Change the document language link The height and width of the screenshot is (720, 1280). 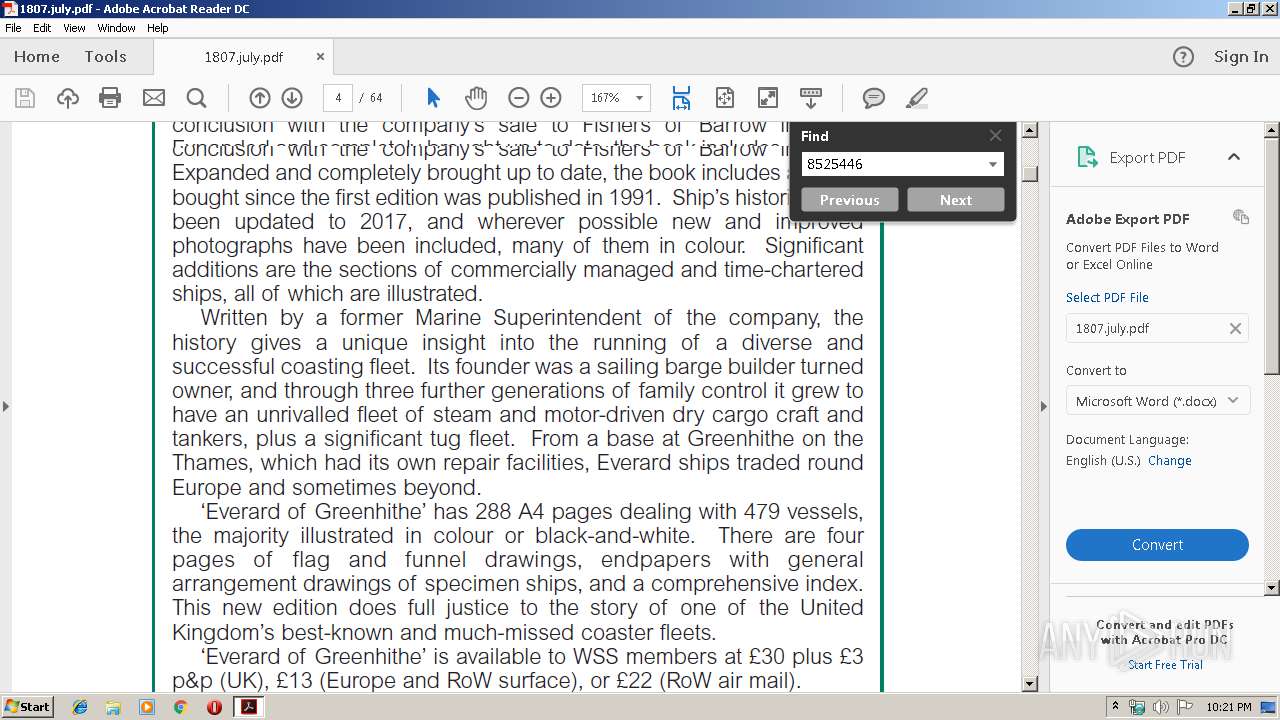coord(1169,461)
